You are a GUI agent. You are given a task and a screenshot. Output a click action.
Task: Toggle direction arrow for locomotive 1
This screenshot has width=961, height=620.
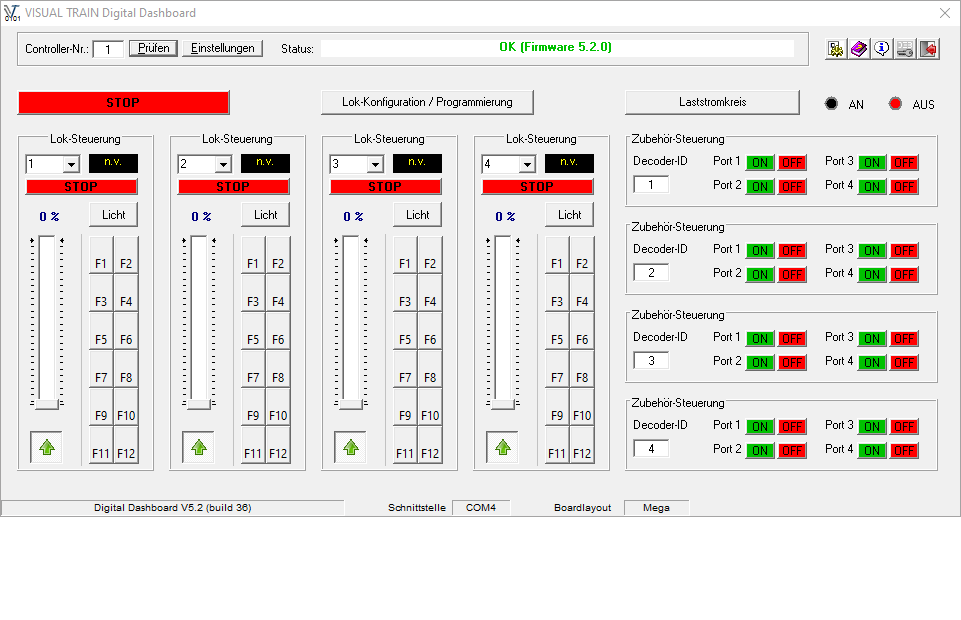tap(46, 447)
